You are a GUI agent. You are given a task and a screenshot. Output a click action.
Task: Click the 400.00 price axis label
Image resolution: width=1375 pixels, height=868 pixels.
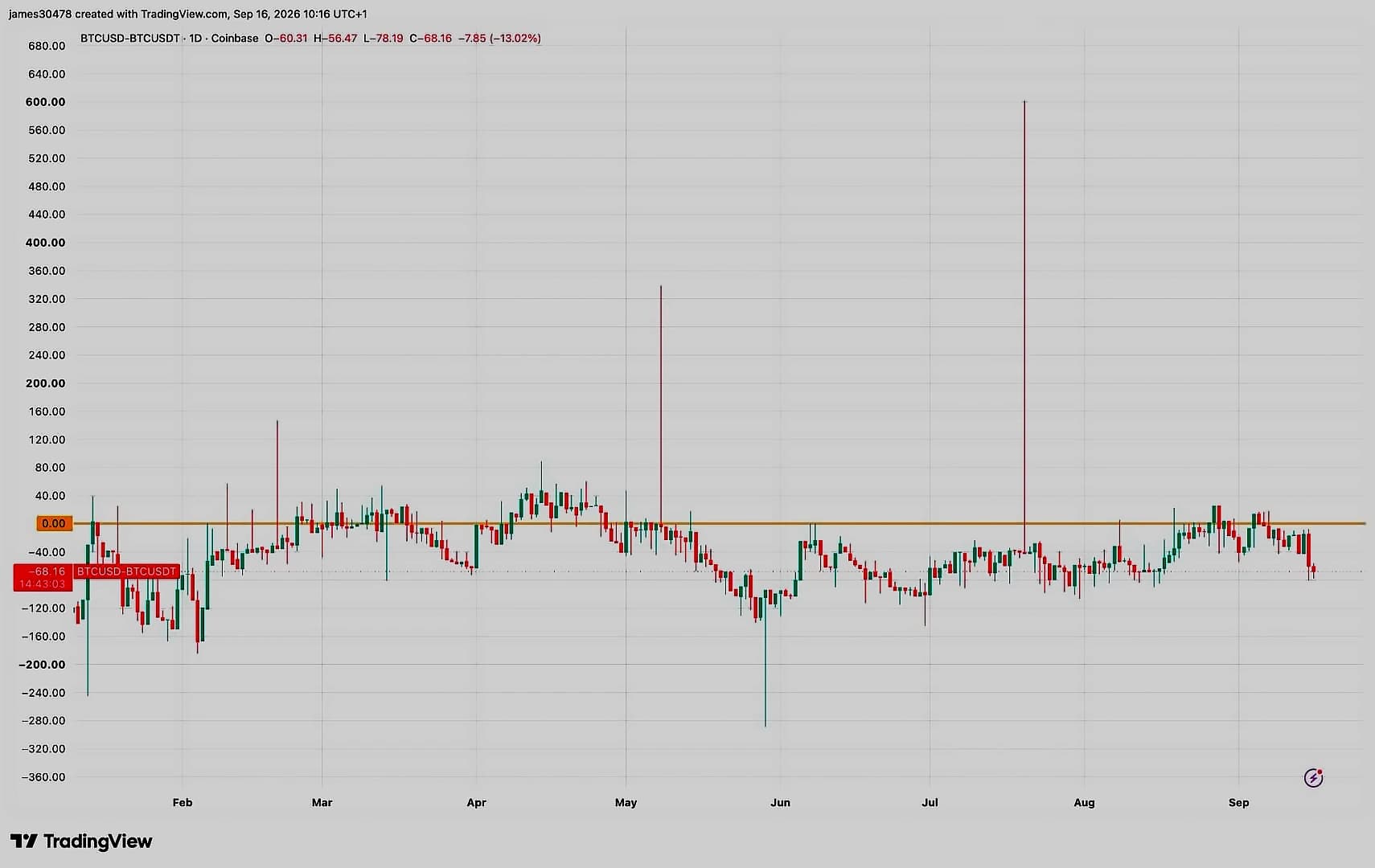[x=46, y=242]
